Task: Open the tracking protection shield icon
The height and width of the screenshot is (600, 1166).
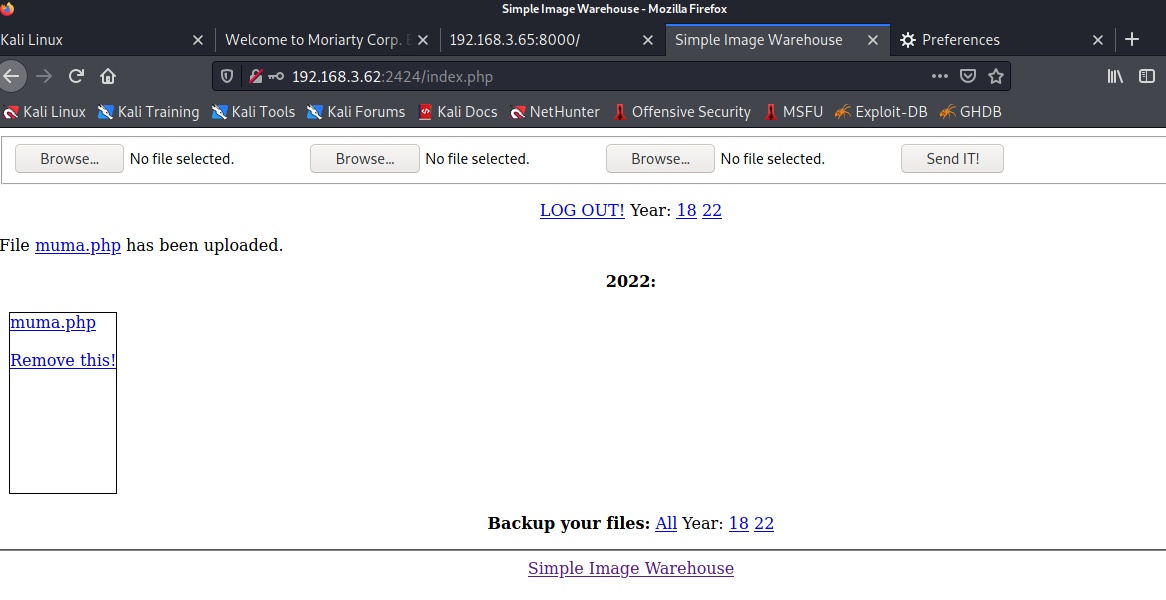Action: (227, 76)
